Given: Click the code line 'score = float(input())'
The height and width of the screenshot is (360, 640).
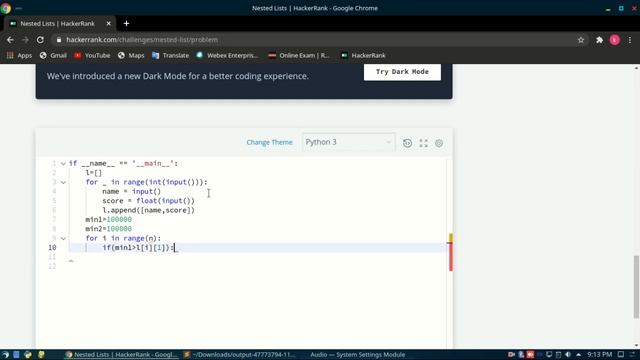Looking at the screenshot, I should (x=149, y=201).
